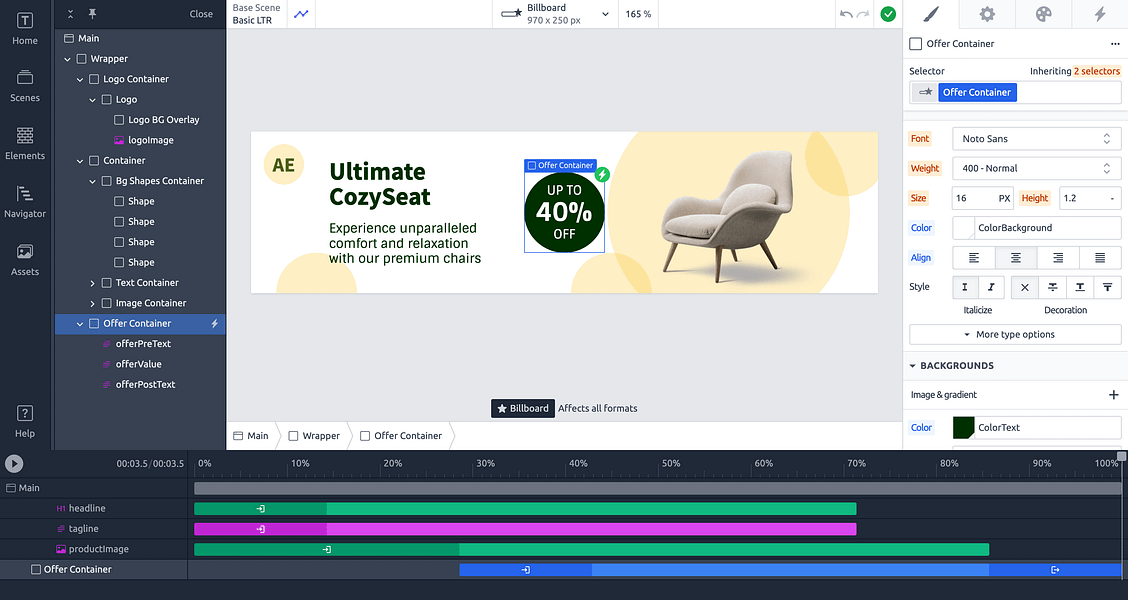
Task: Toggle the Image Container checkbox
Action: [x=107, y=304]
